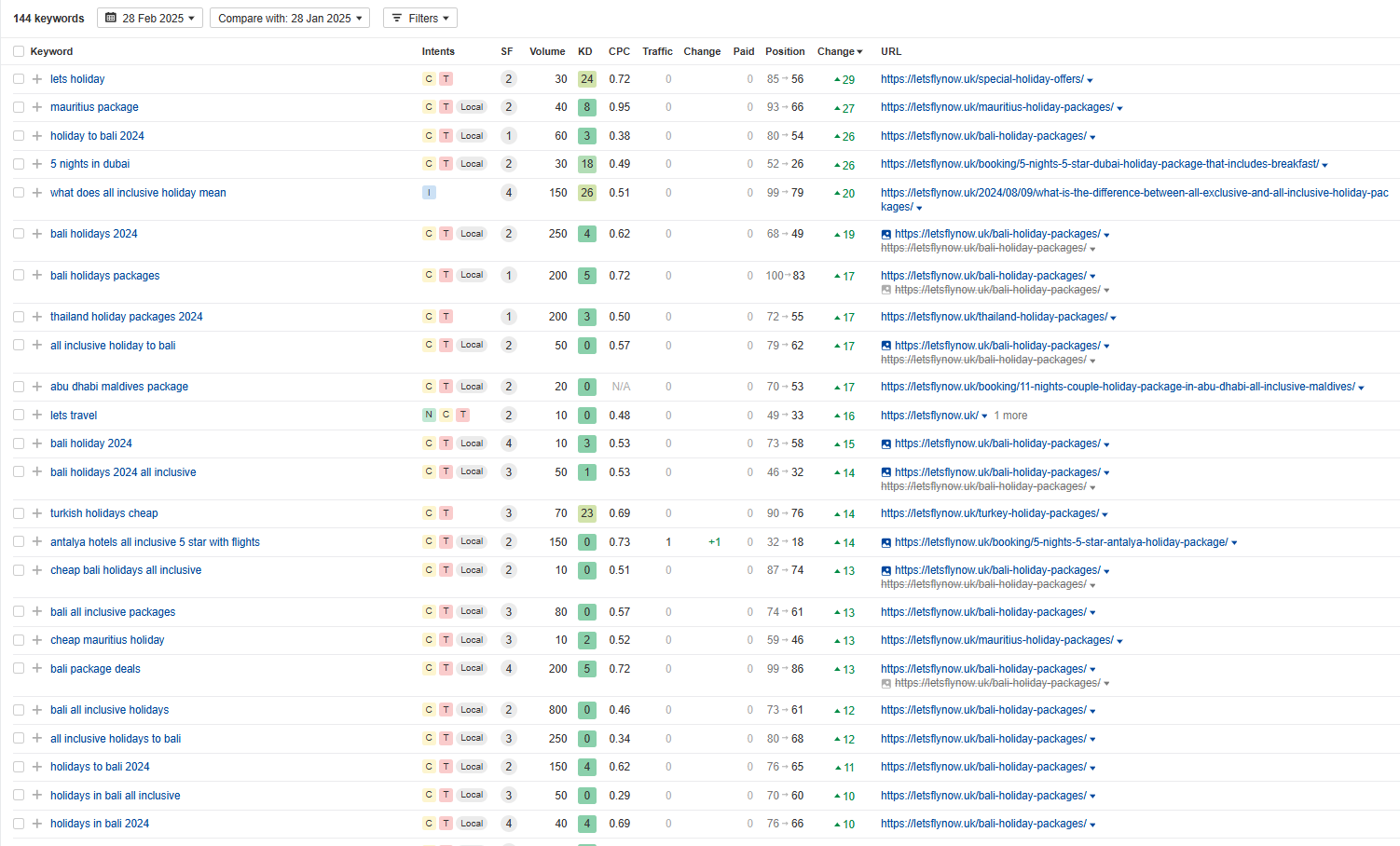This screenshot has width=1400, height=846.
Task: Check the box next to 'bali all inclusive holidays'
Action: (19, 710)
